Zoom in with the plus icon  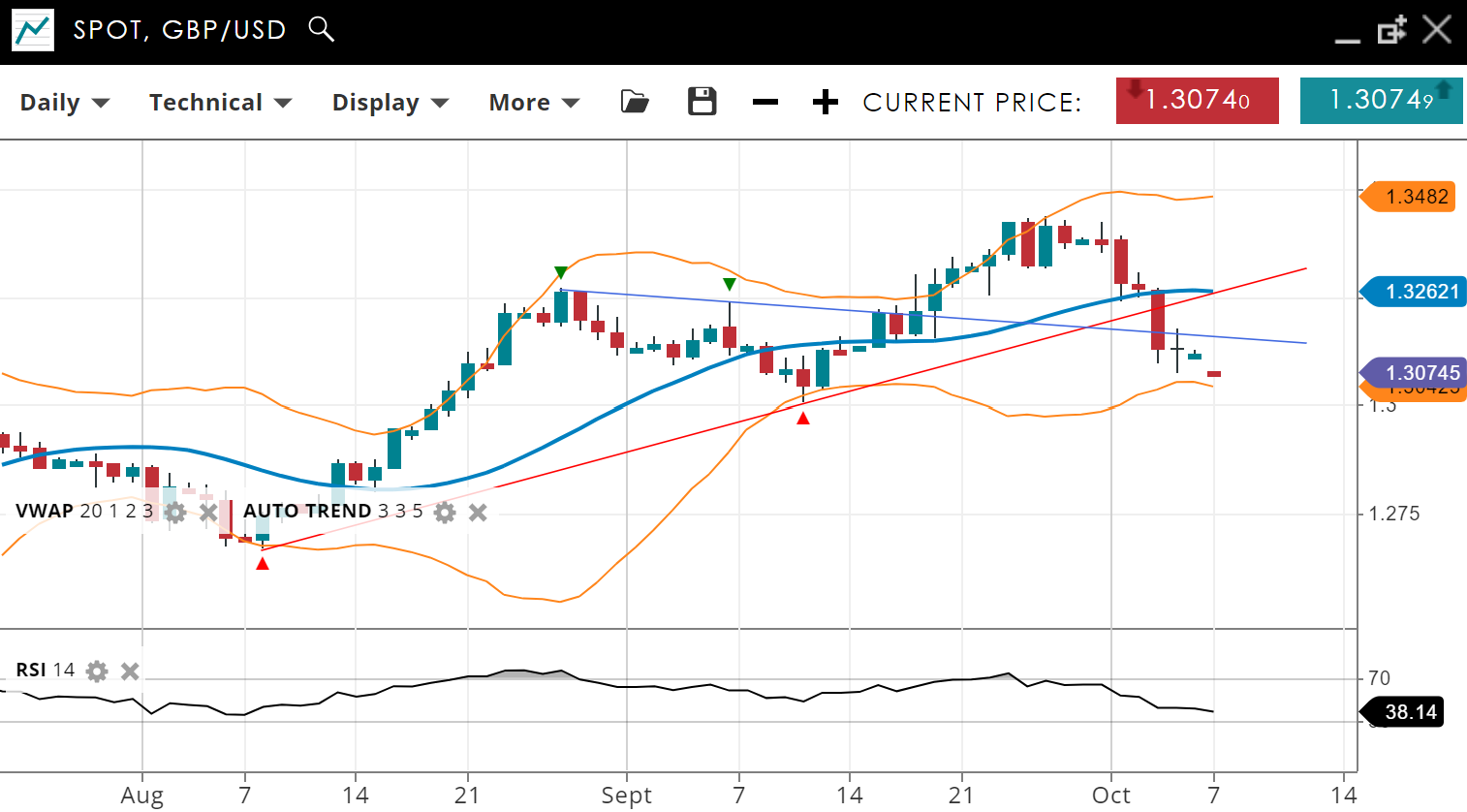(825, 102)
